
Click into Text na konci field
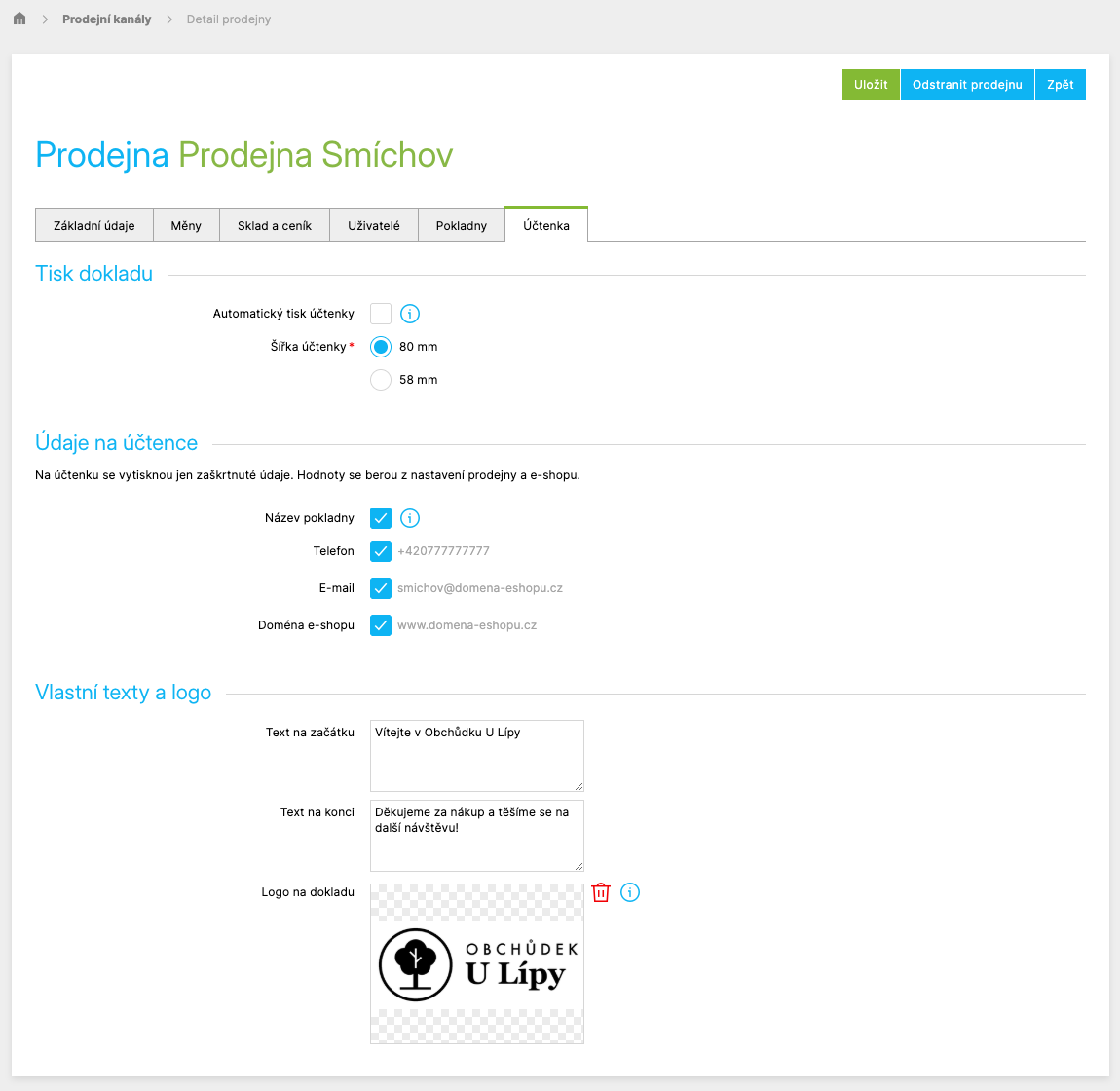(476, 835)
